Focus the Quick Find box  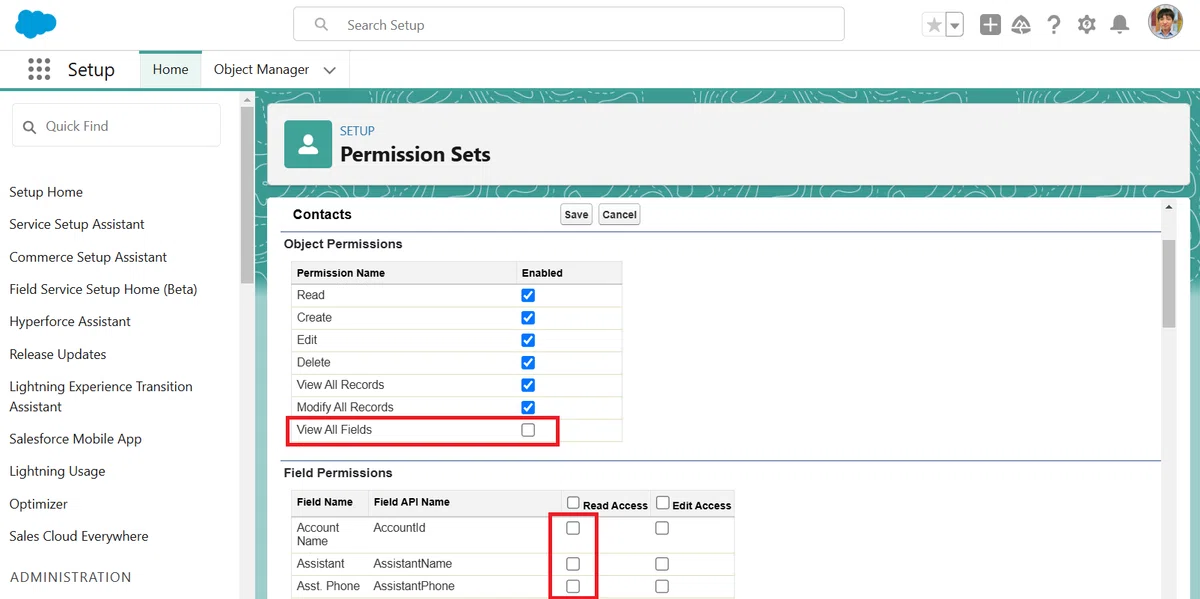(x=116, y=125)
